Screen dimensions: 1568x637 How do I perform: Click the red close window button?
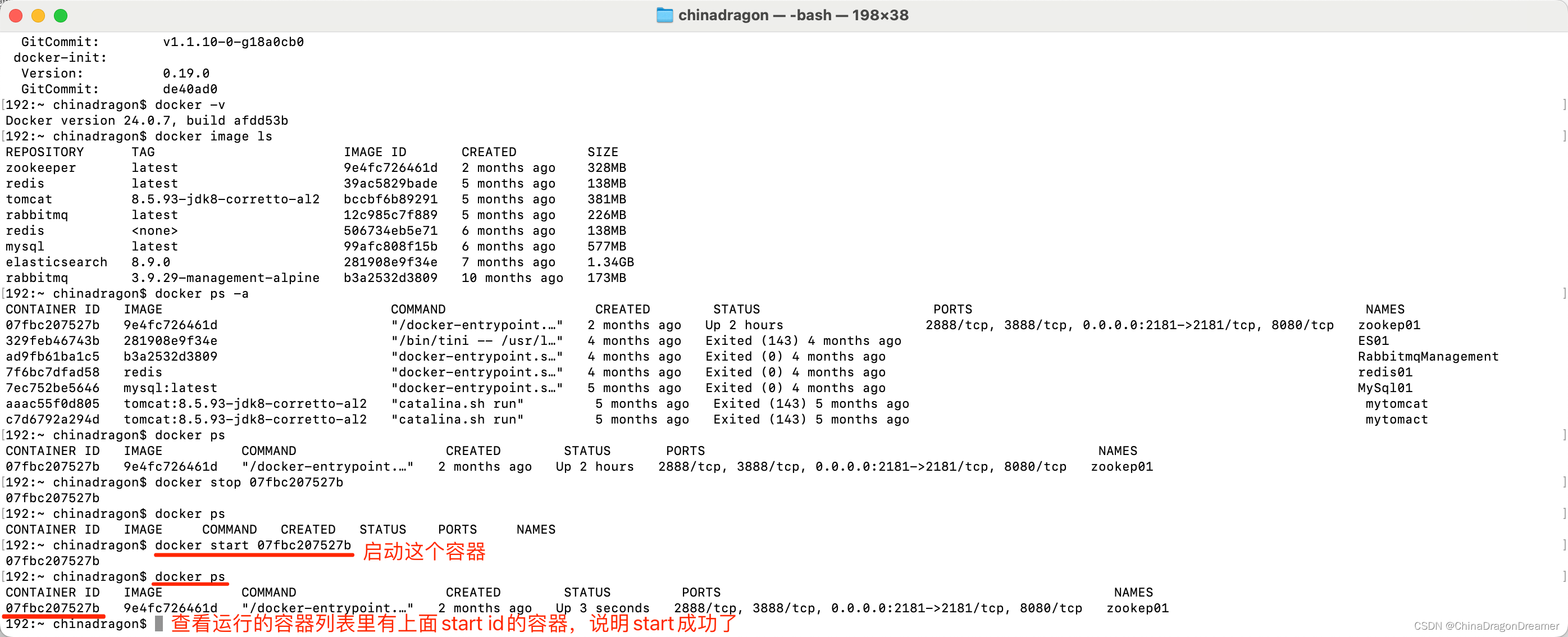pos(16,16)
